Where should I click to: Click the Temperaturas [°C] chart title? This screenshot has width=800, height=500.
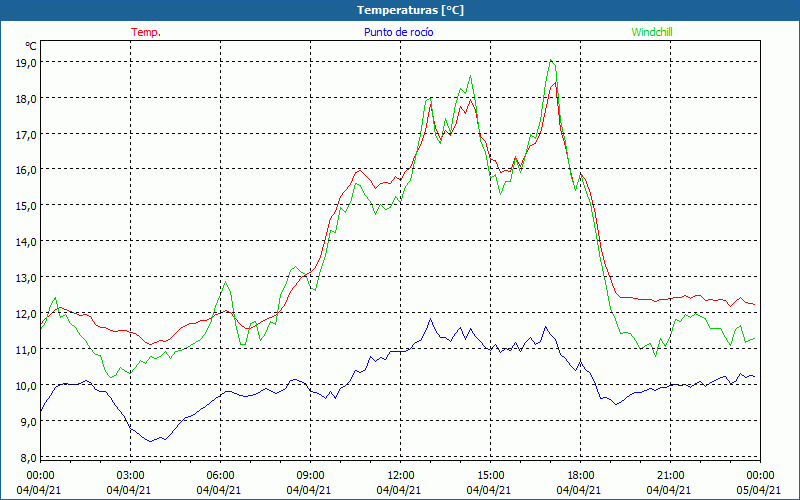tap(410, 10)
